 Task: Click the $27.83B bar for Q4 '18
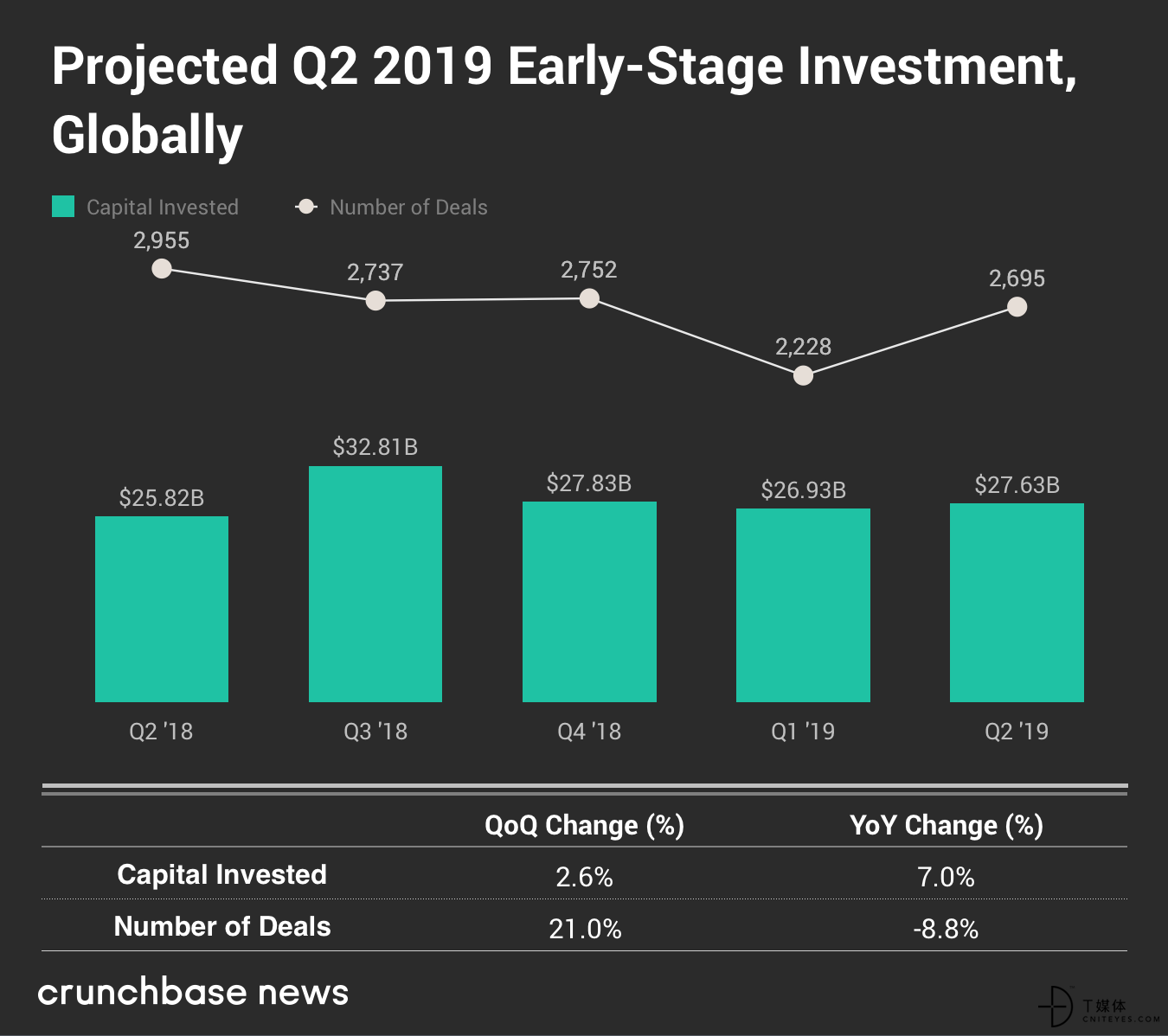(x=589, y=602)
